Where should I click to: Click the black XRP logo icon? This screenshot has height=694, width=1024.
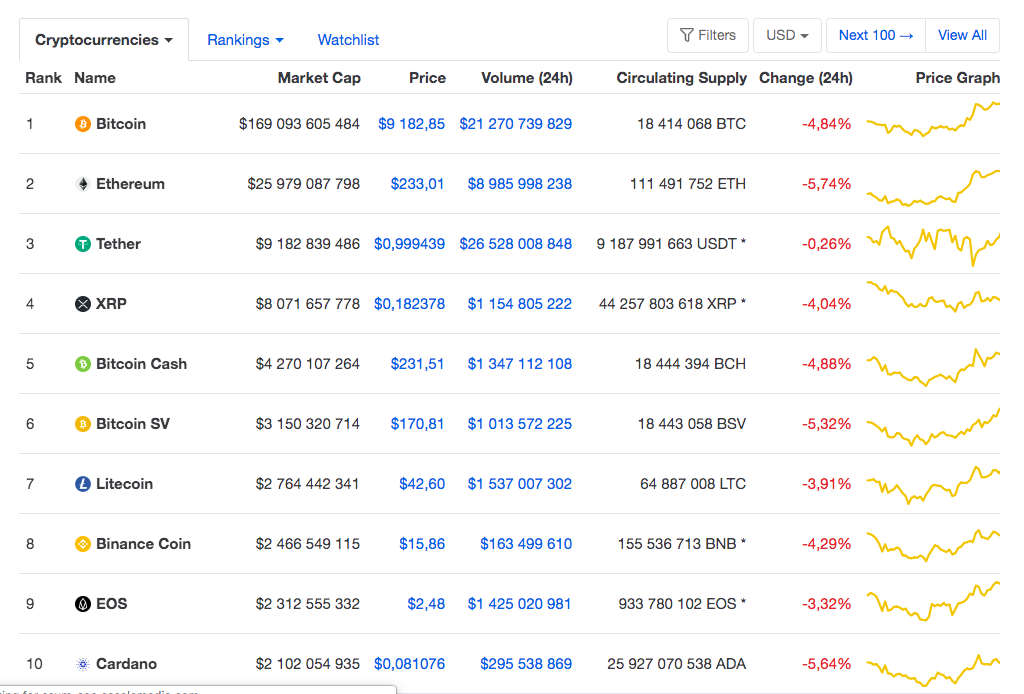coord(82,304)
